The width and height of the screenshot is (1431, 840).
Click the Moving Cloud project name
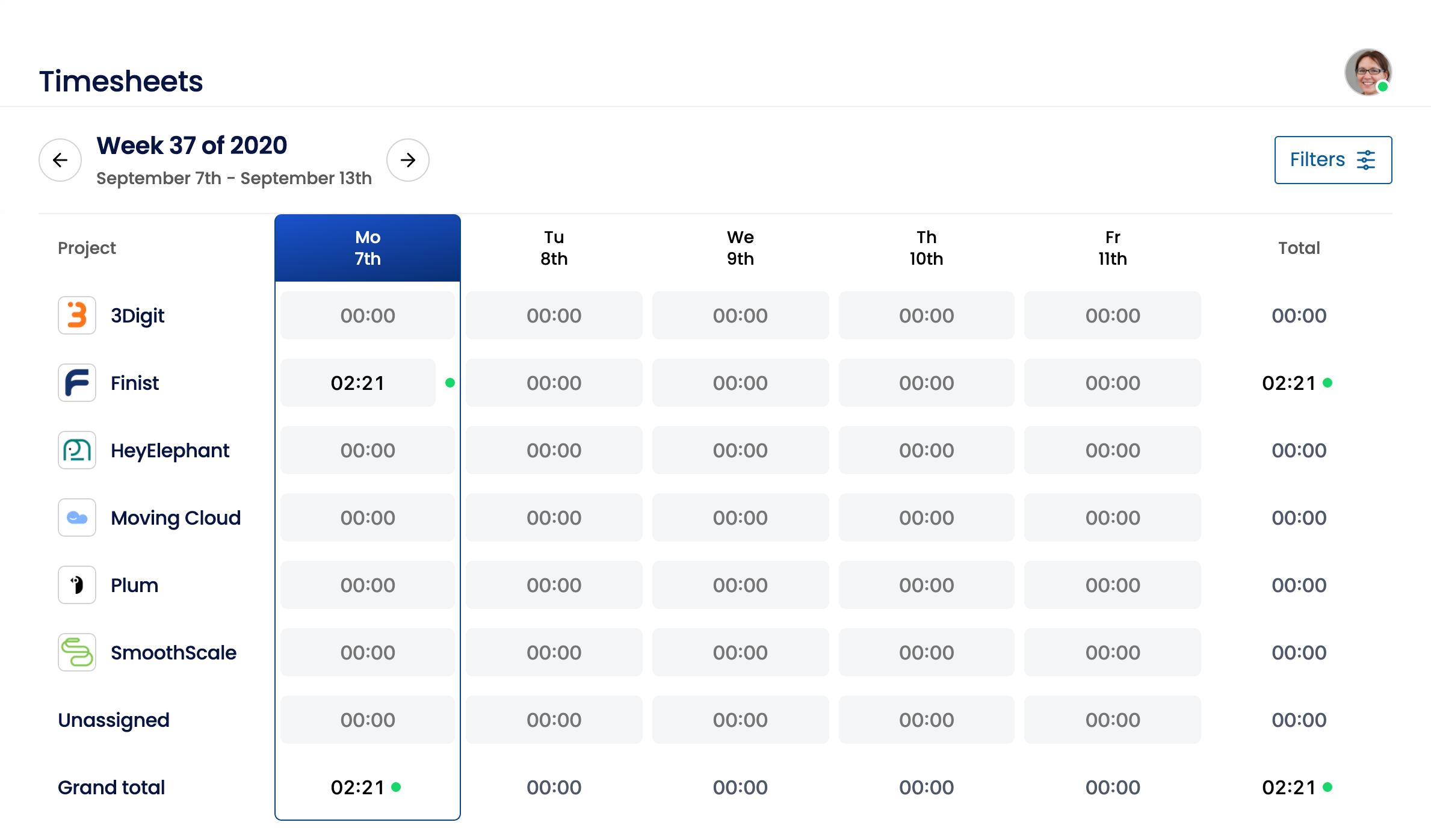(x=176, y=517)
